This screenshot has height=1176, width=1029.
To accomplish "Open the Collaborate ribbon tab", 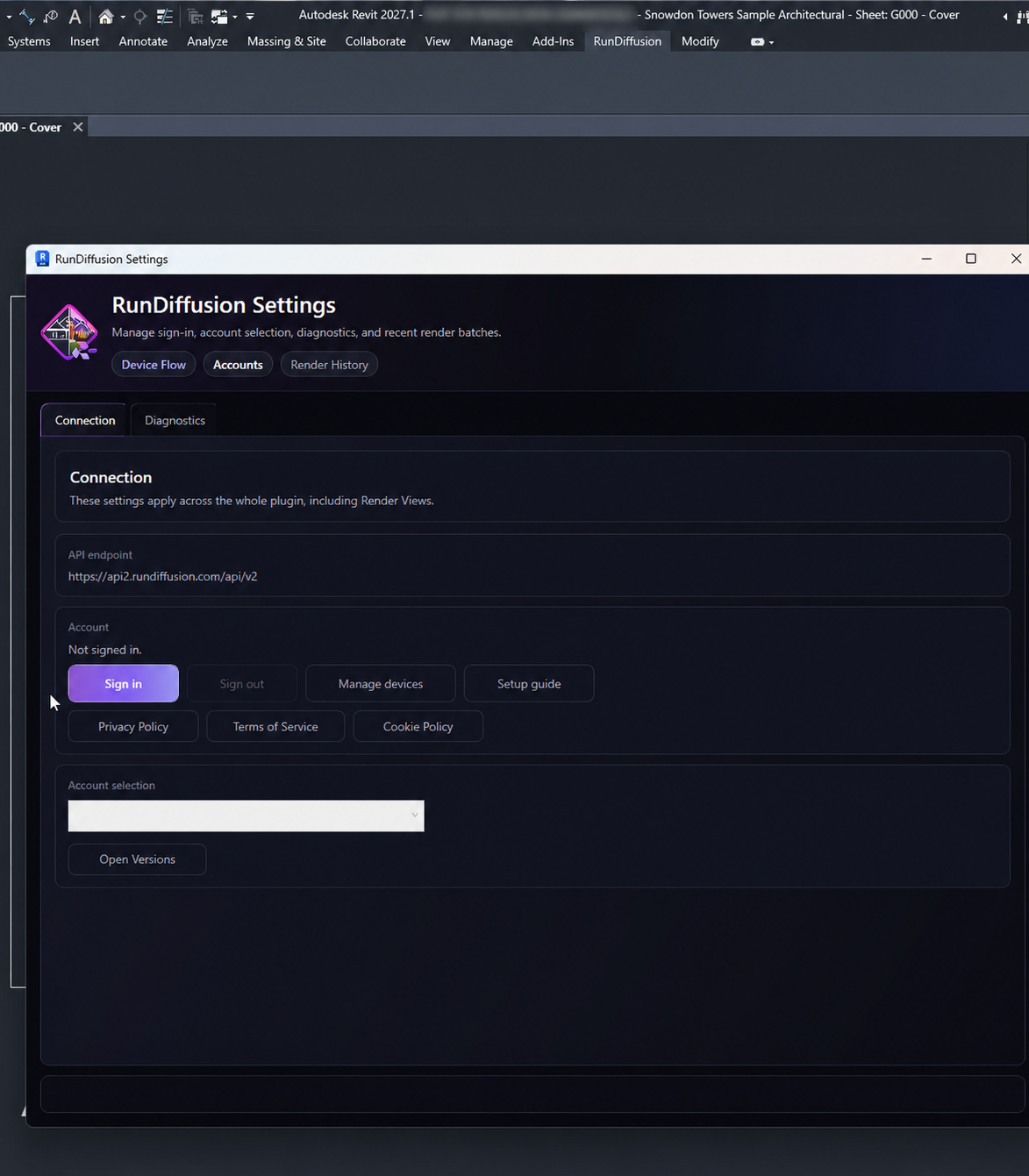I will click(x=375, y=41).
